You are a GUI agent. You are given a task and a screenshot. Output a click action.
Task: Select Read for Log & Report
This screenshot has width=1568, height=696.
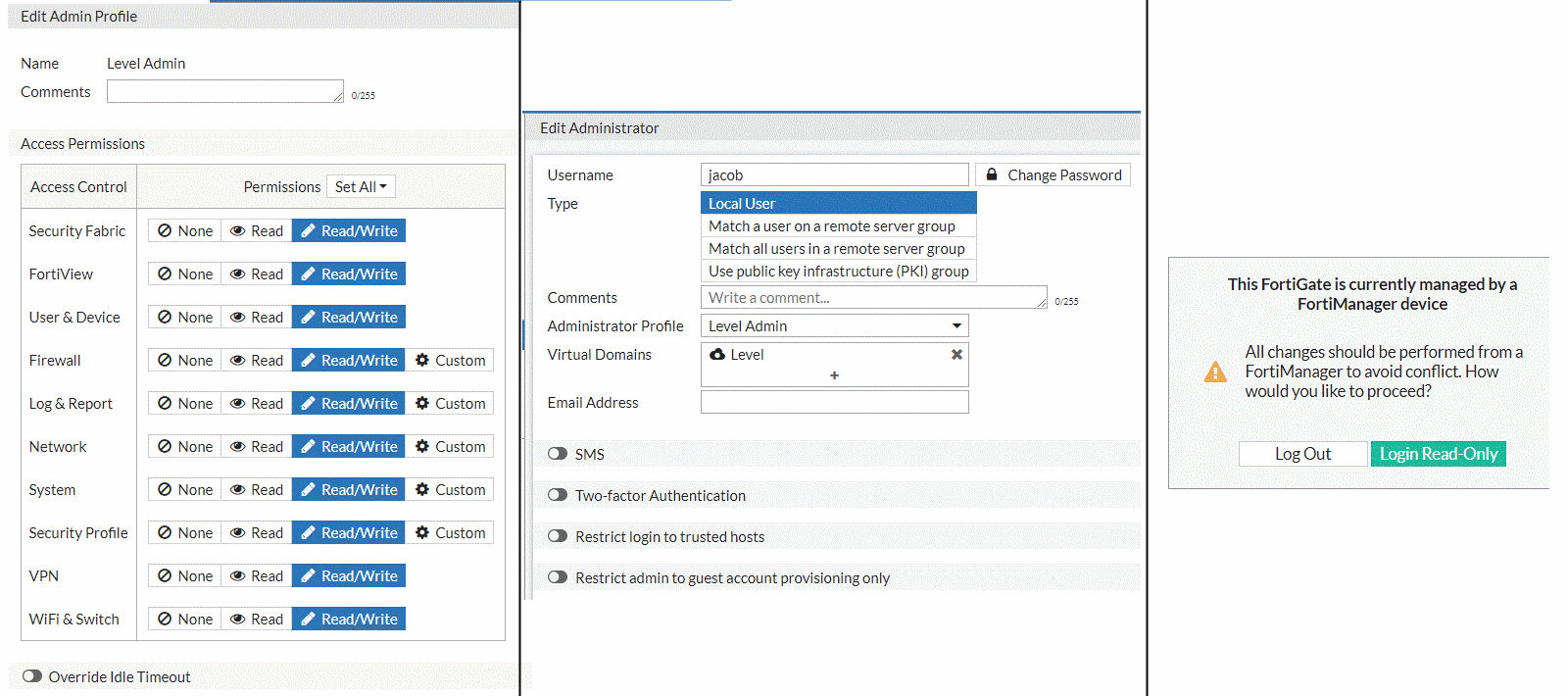[x=257, y=403]
